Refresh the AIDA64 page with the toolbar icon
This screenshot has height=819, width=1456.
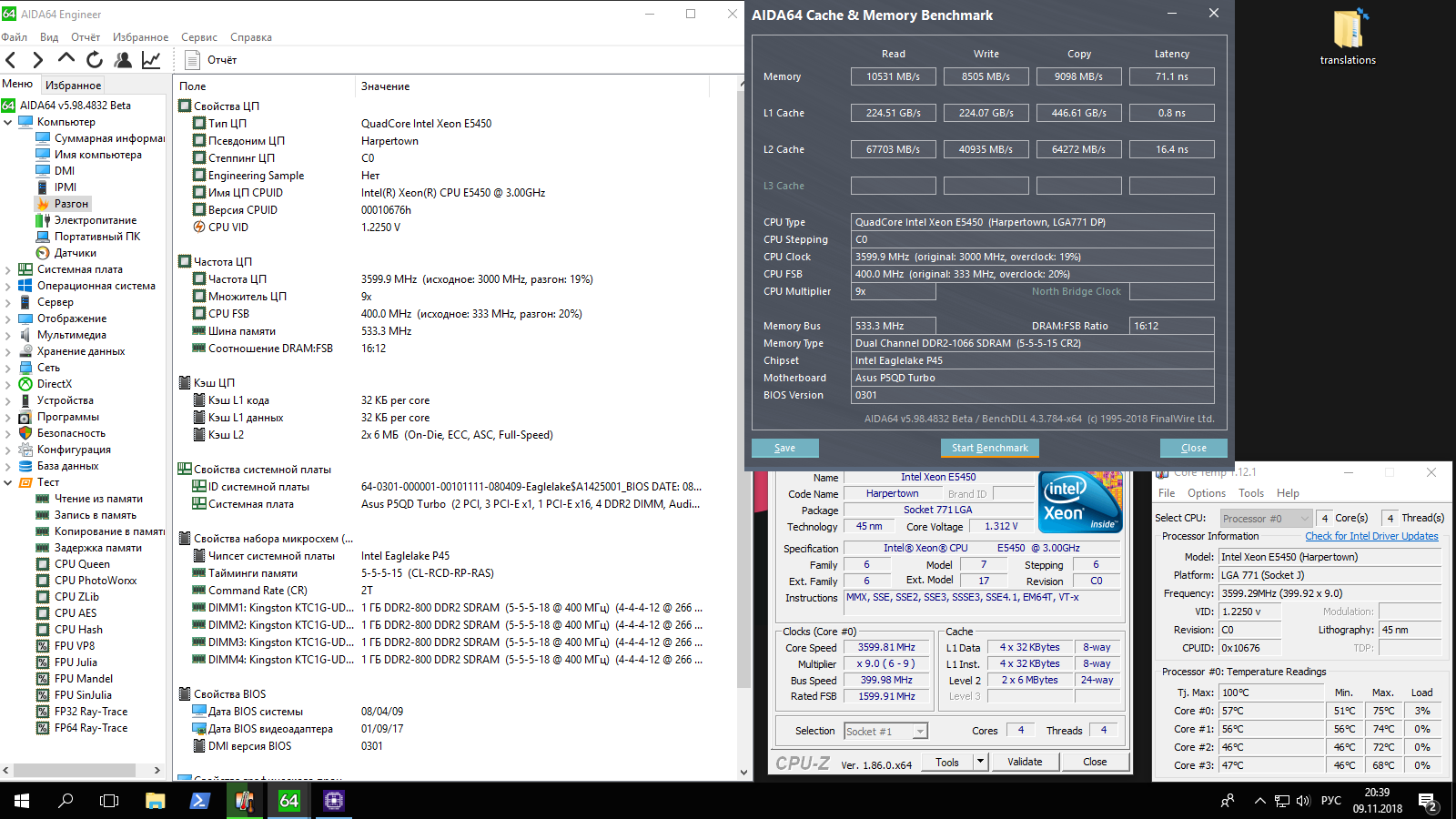[x=95, y=60]
